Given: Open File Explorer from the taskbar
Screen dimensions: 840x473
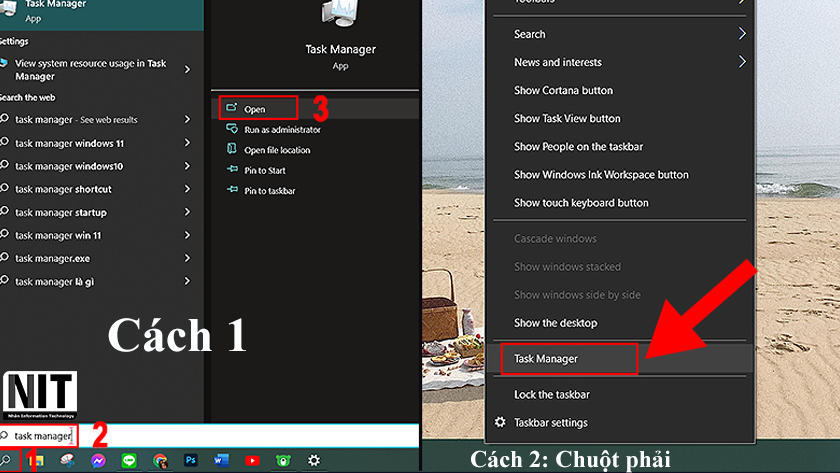Looking at the screenshot, I should (36, 460).
